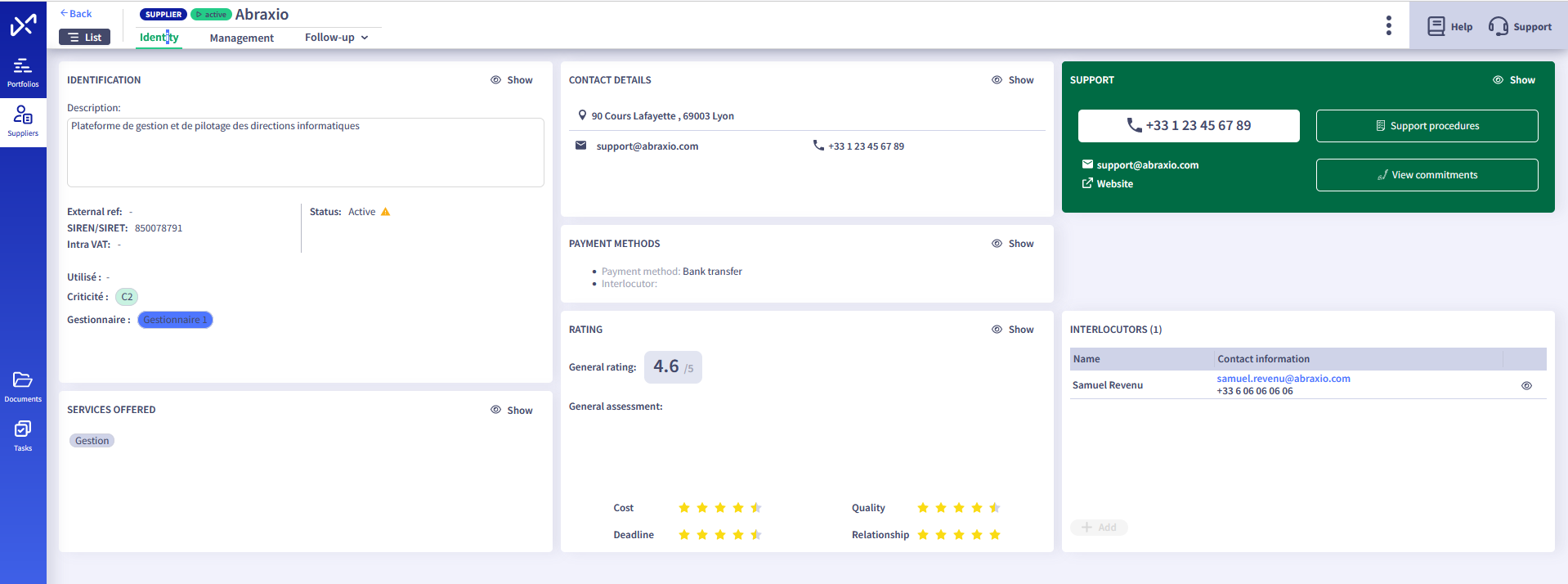Click into the Description text field
This screenshot has width=1568, height=584.
(306, 152)
